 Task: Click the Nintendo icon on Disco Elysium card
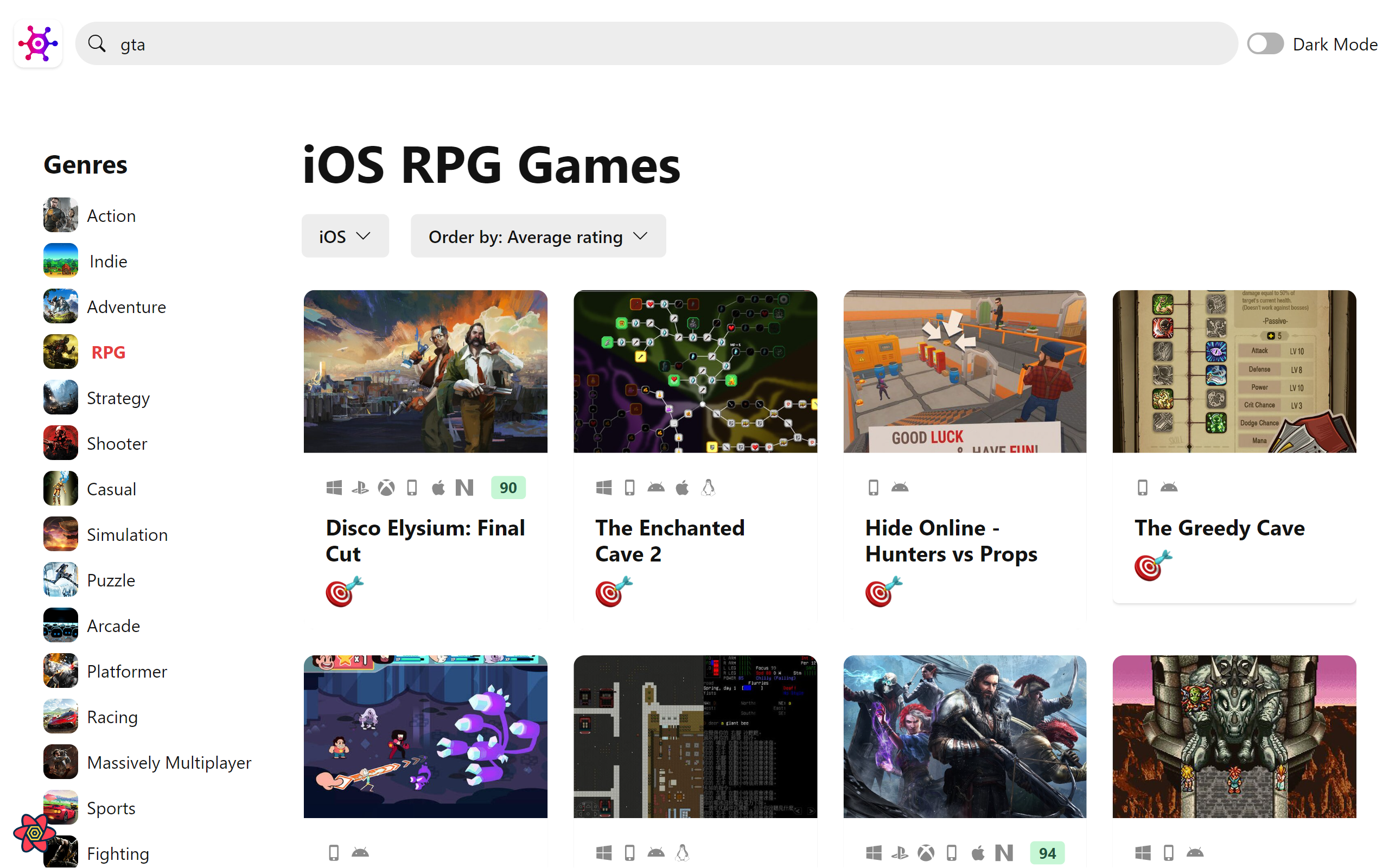click(x=464, y=488)
